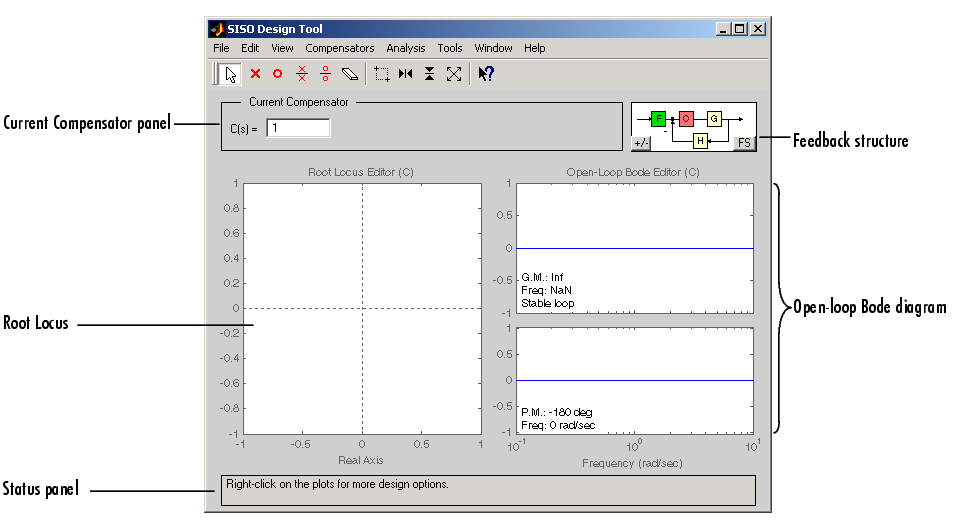Viewport: 956px width, 532px height.
Task: Click the 'G.M.: Inf' gain margin text
Action: (542, 277)
